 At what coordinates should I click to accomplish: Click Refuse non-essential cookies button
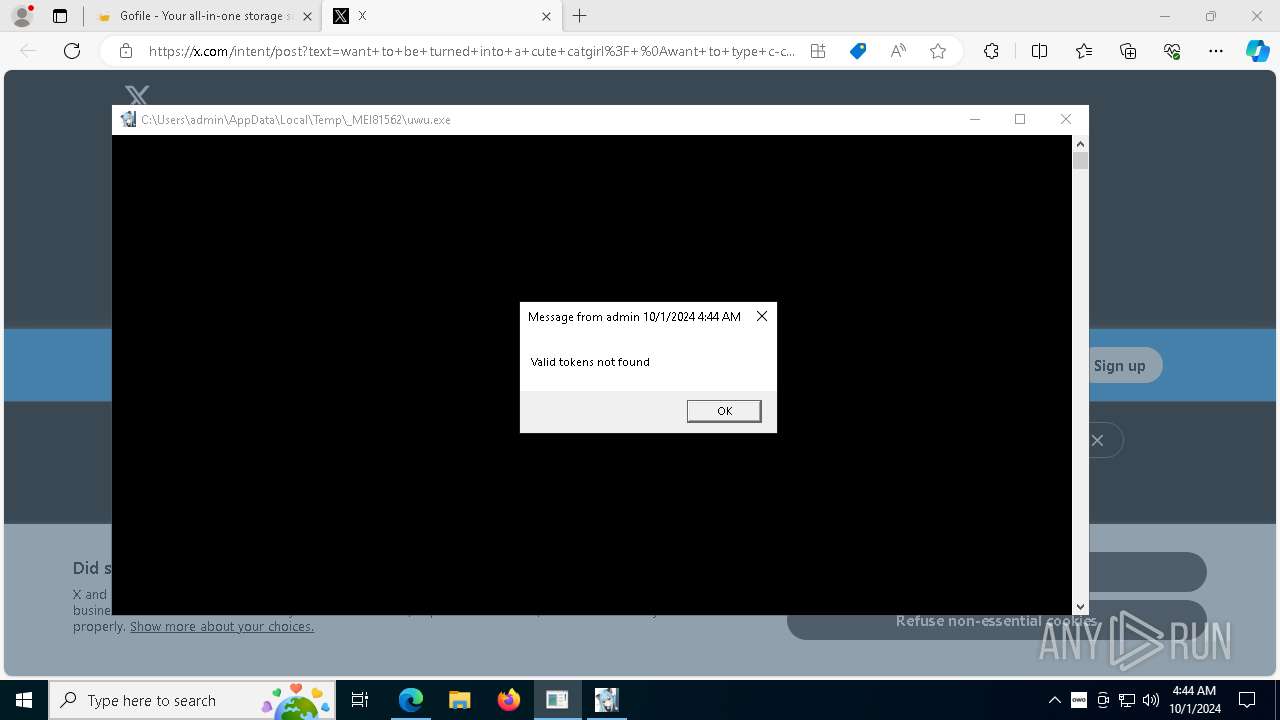997,621
